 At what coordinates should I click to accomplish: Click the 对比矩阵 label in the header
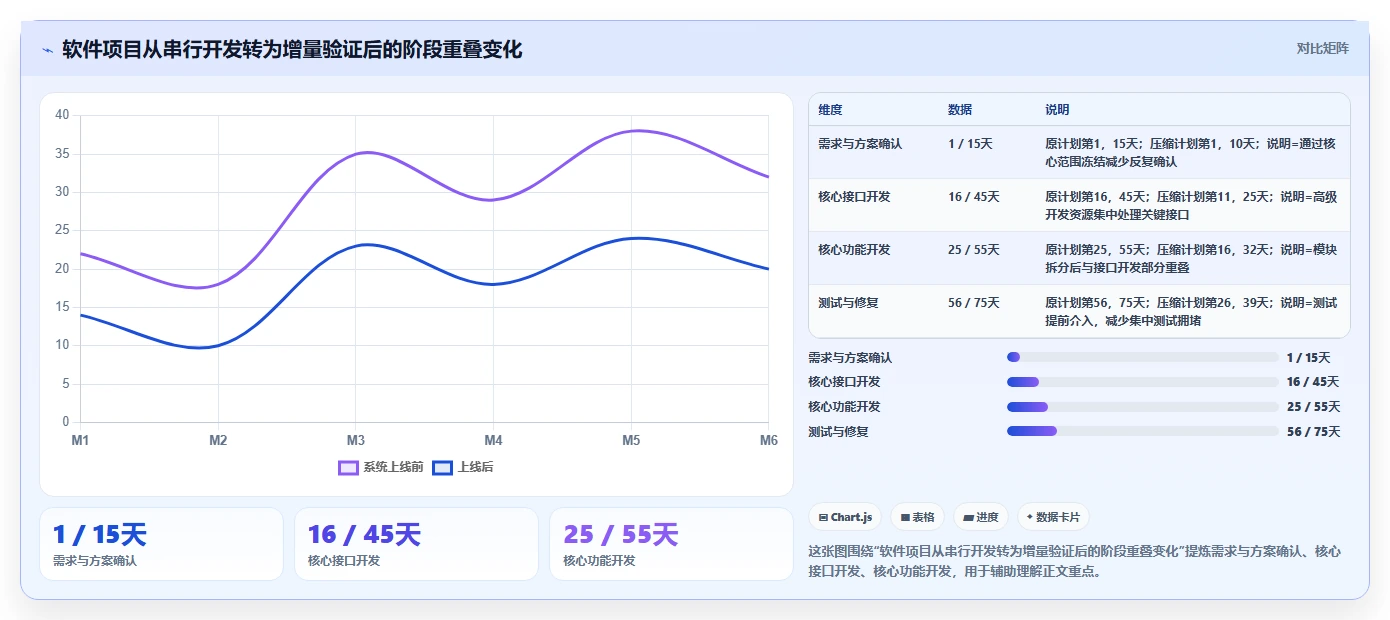click(1322, 48)
